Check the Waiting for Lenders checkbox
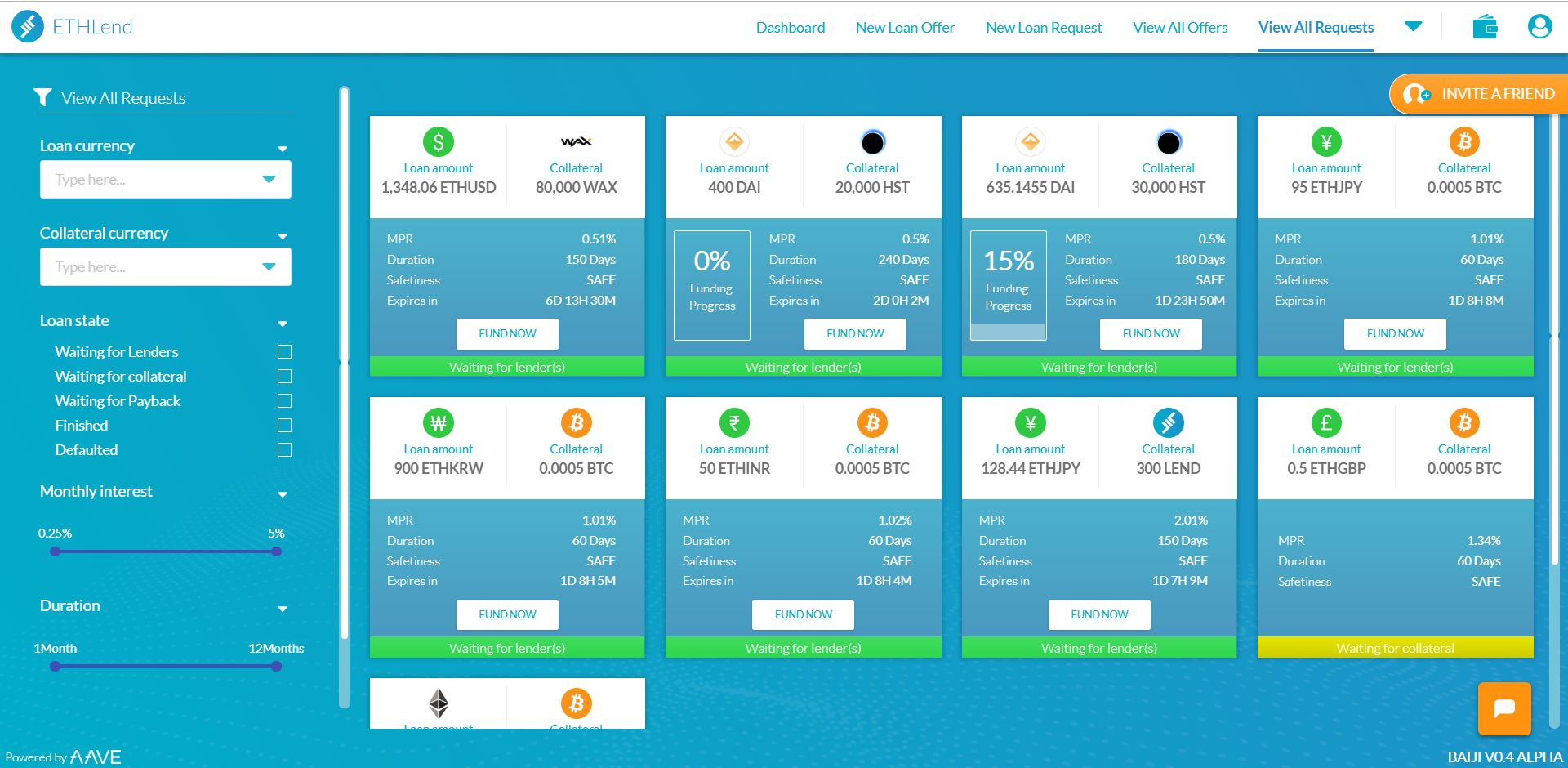This screenshot has height=768, width=1568. [284, 352]
